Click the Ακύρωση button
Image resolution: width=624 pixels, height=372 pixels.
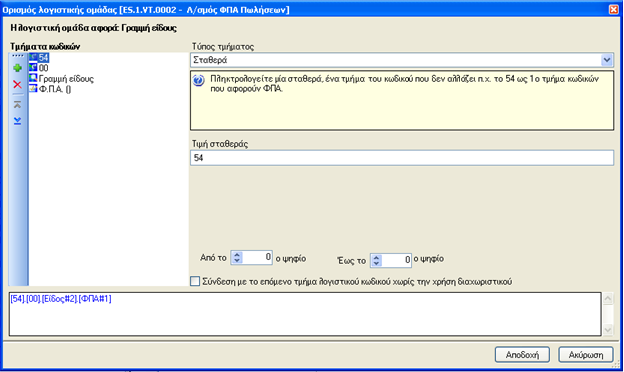click(586, 354)
